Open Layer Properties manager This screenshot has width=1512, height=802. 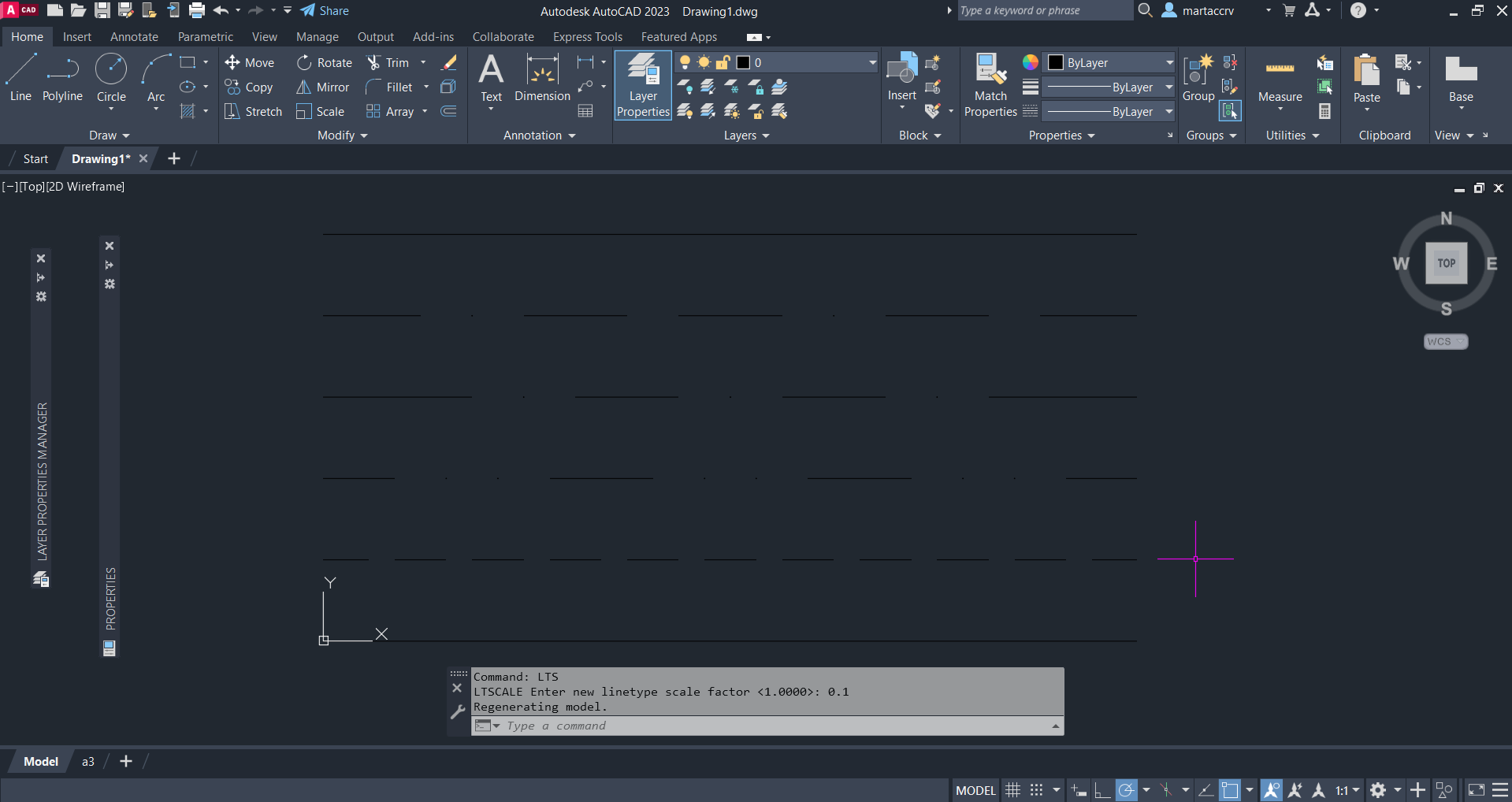tap(643, 85)
